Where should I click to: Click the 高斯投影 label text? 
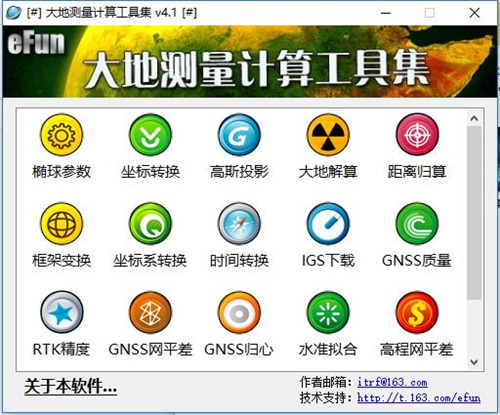click(x=239, y=172)
